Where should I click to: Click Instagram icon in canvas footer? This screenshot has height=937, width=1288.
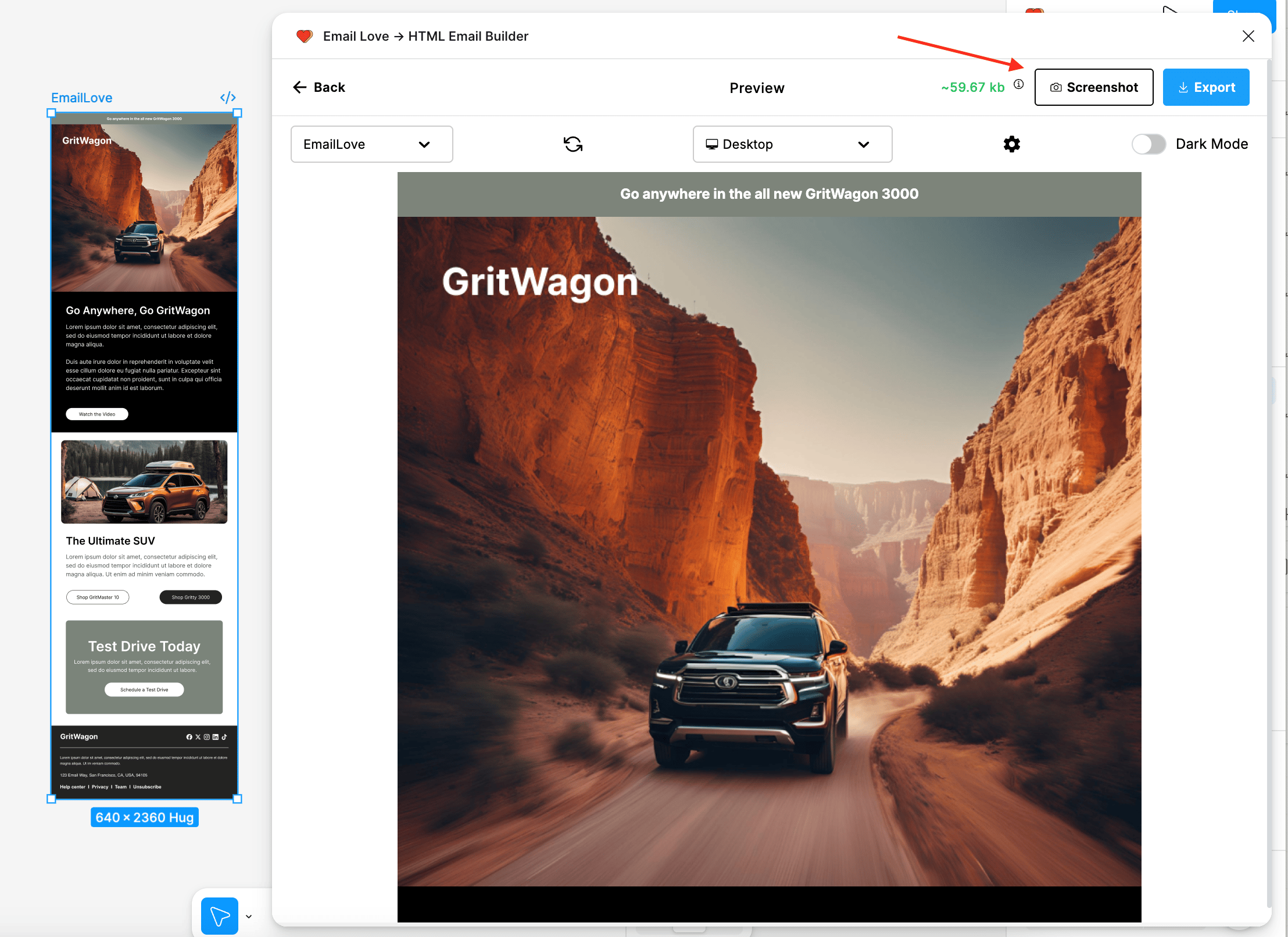tap(207, 736)
